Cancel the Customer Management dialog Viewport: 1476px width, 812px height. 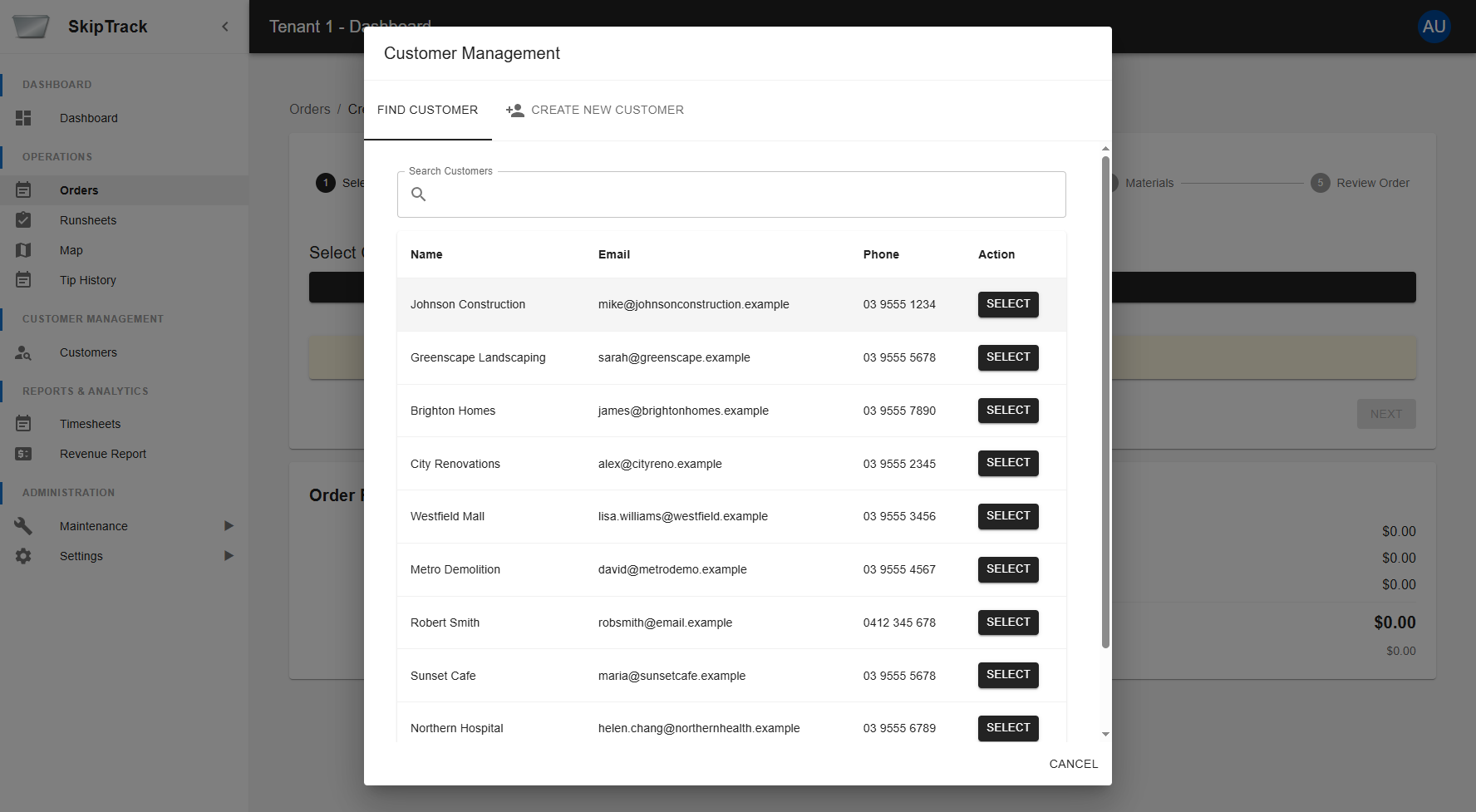click(x=1073, y=763)
